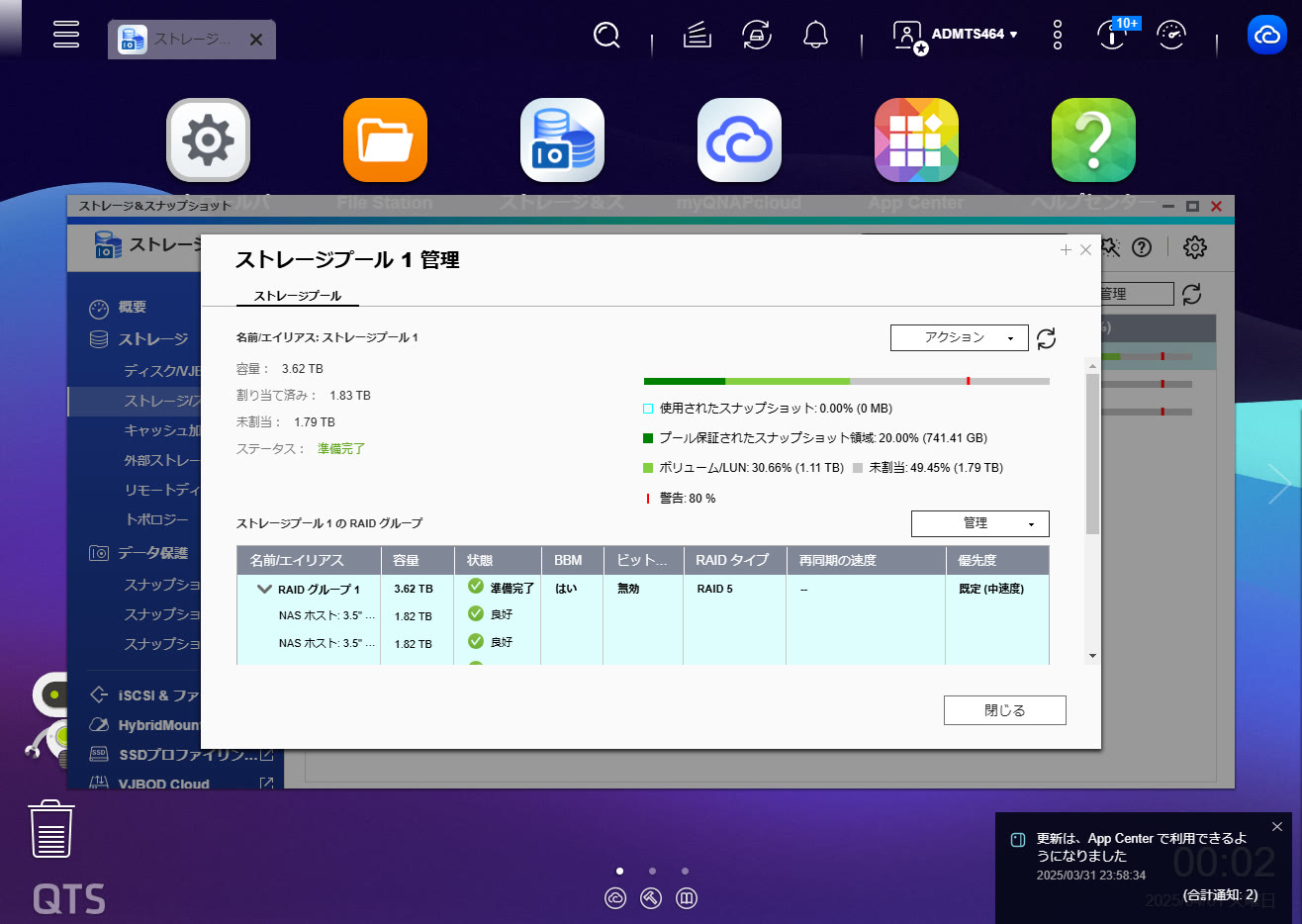Click the dialog vertical scrollbar
Screen dimensions: 1302x924
[1092, 454]
